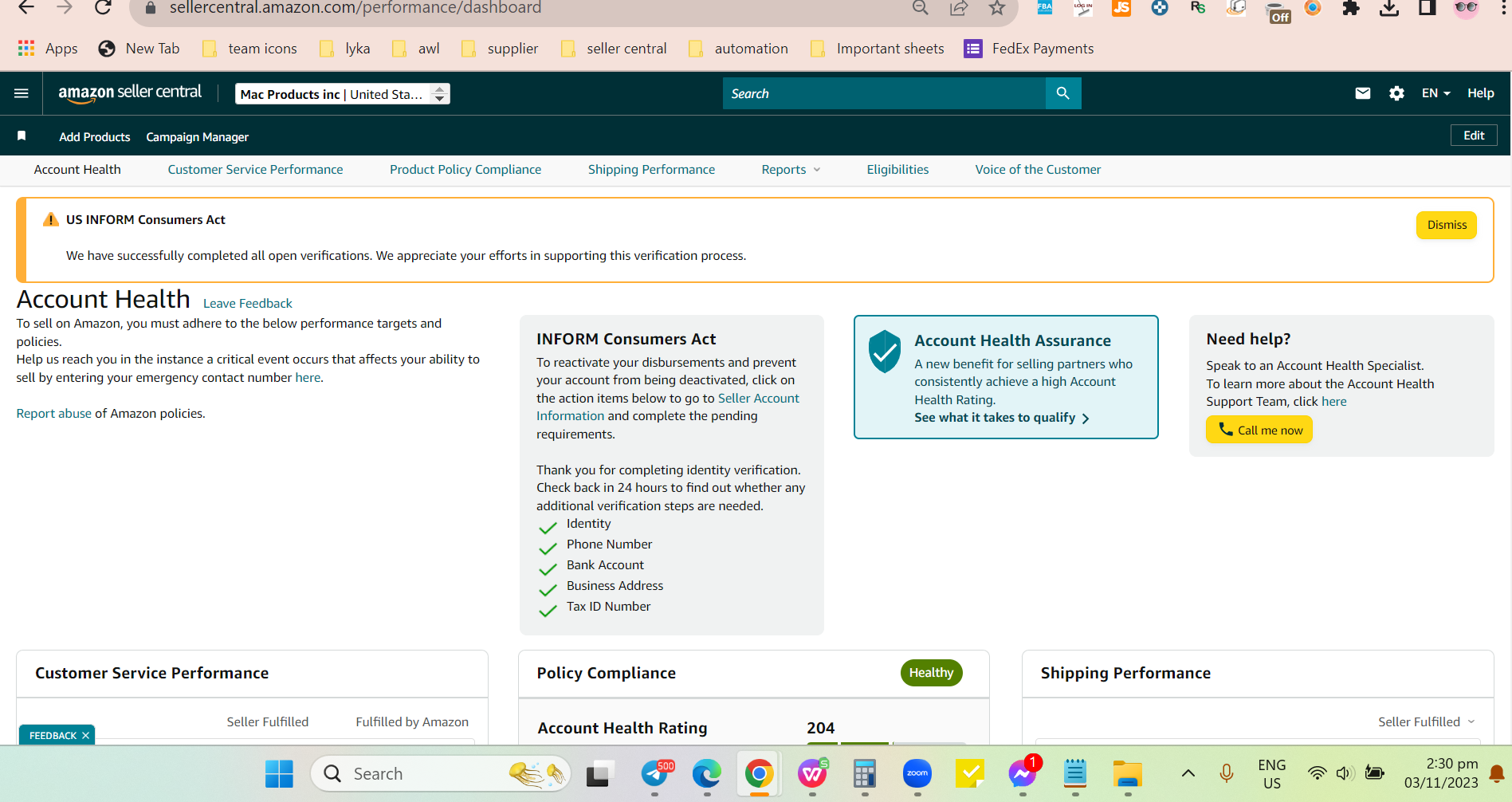Screen dimensions: 1512x802
Task: Open the Account Health tab
Action: (77, 170)
